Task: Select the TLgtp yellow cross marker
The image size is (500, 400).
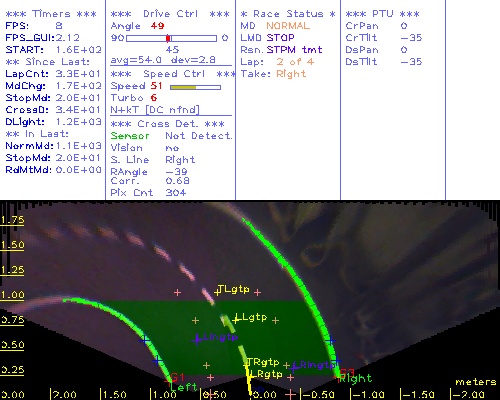Action: tap(218, 293)
